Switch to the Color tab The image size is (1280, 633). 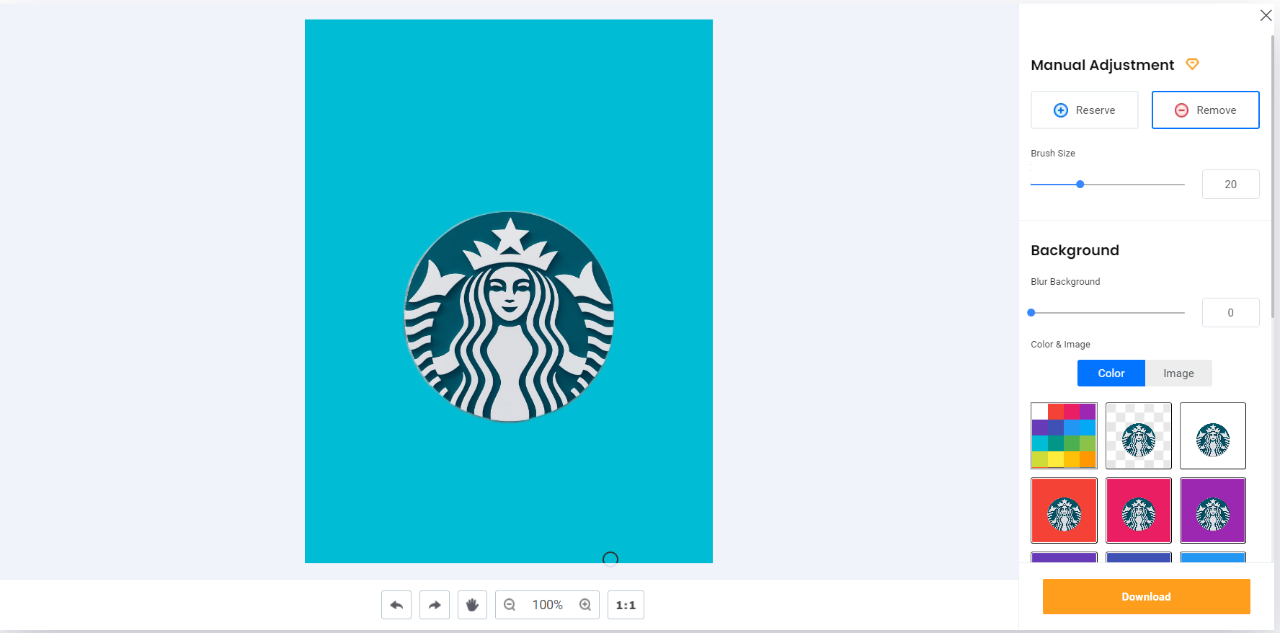click(1111, 373)
